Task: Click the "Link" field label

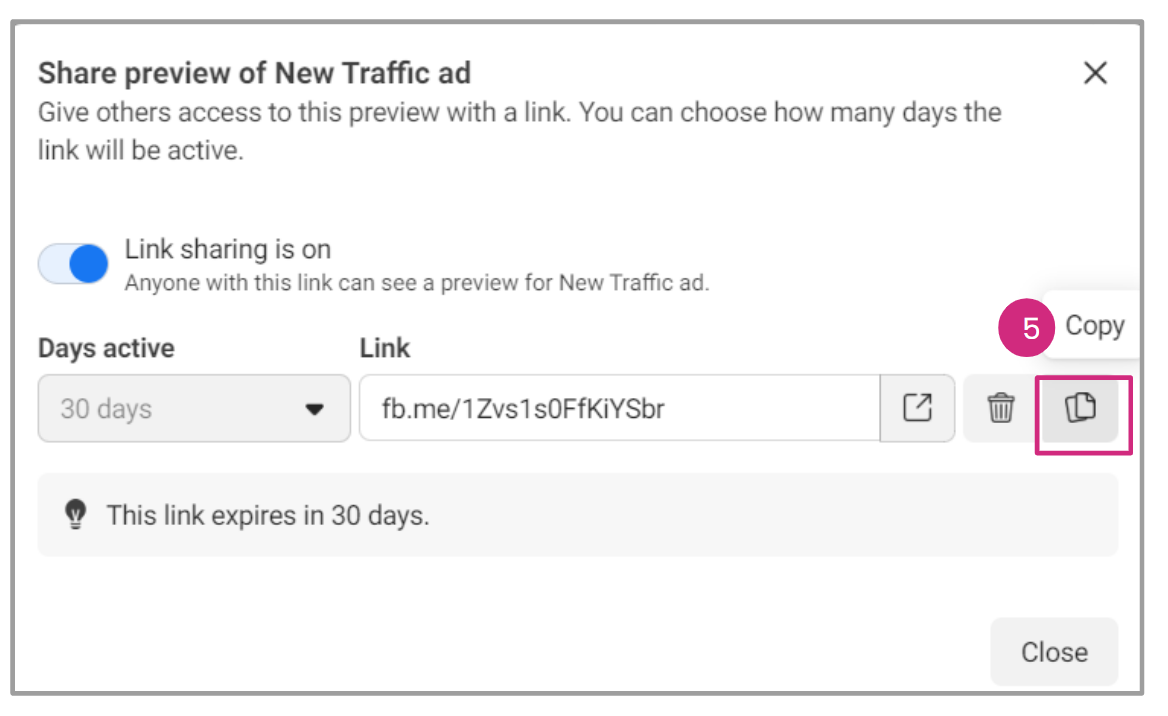Action: pyautogui.click(x=385, y=348)
